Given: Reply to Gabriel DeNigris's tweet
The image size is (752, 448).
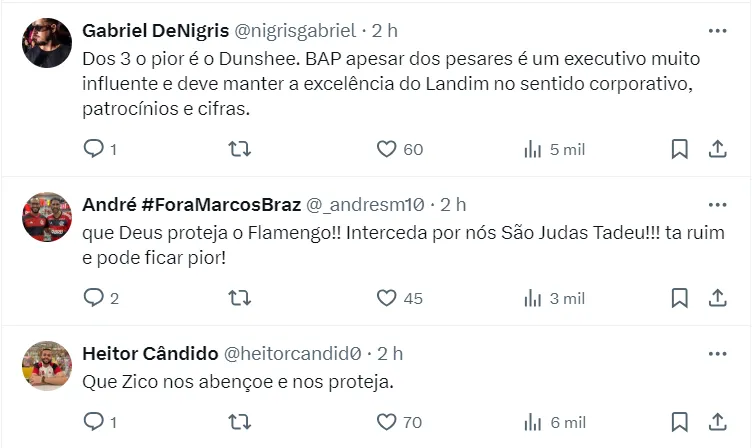Looking at the screenshot, I should click(93, 149).
